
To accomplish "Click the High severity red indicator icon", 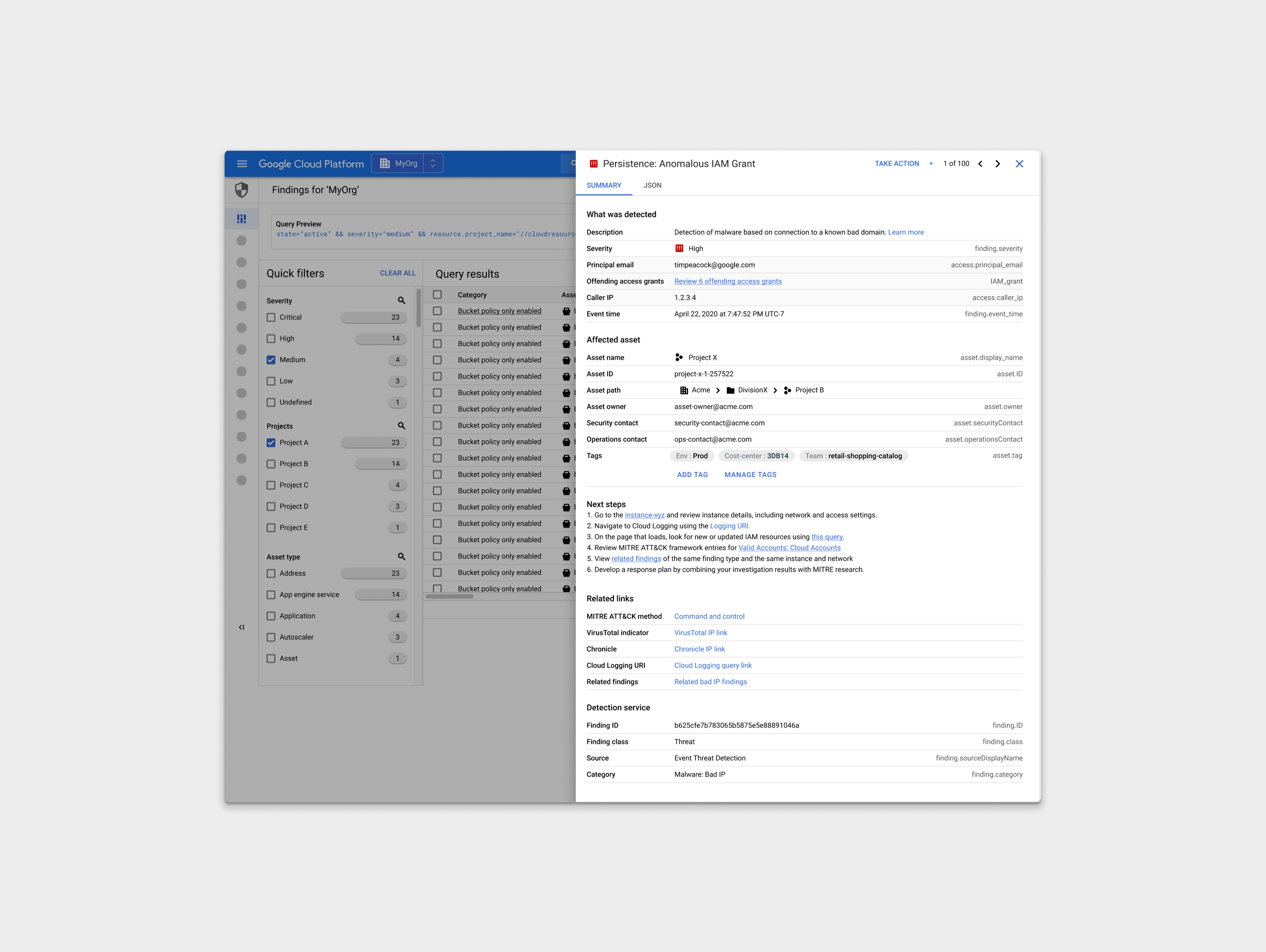I will pos(679,248).
